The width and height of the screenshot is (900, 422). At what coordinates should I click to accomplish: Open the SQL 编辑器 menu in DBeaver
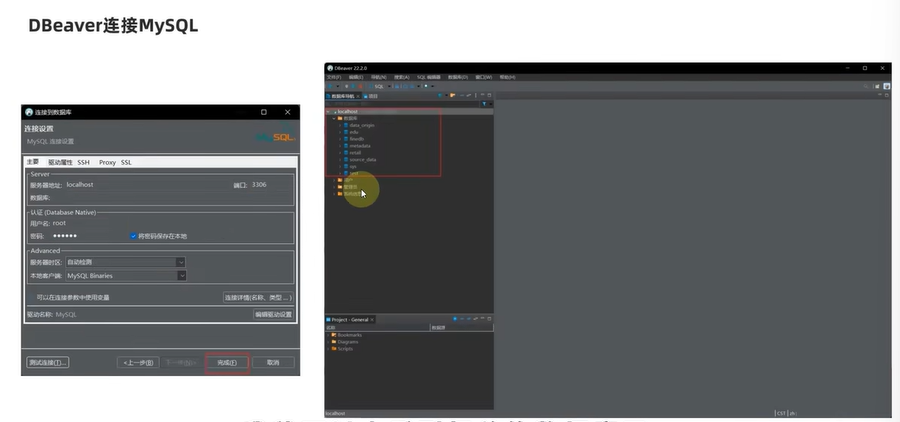(x=429, y=77)
